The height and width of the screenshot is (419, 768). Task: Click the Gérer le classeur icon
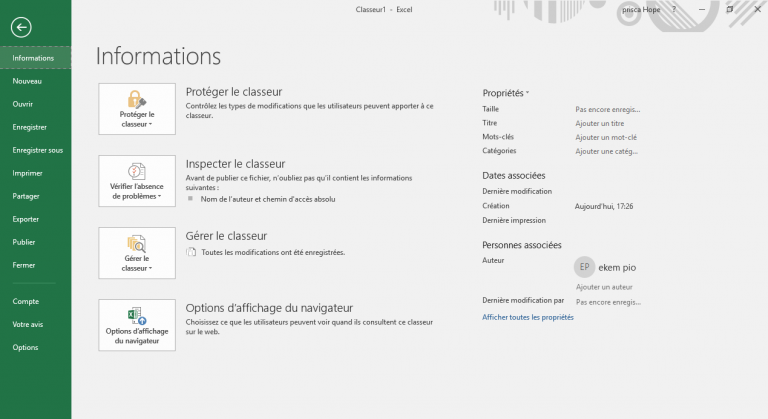(136, 242)
